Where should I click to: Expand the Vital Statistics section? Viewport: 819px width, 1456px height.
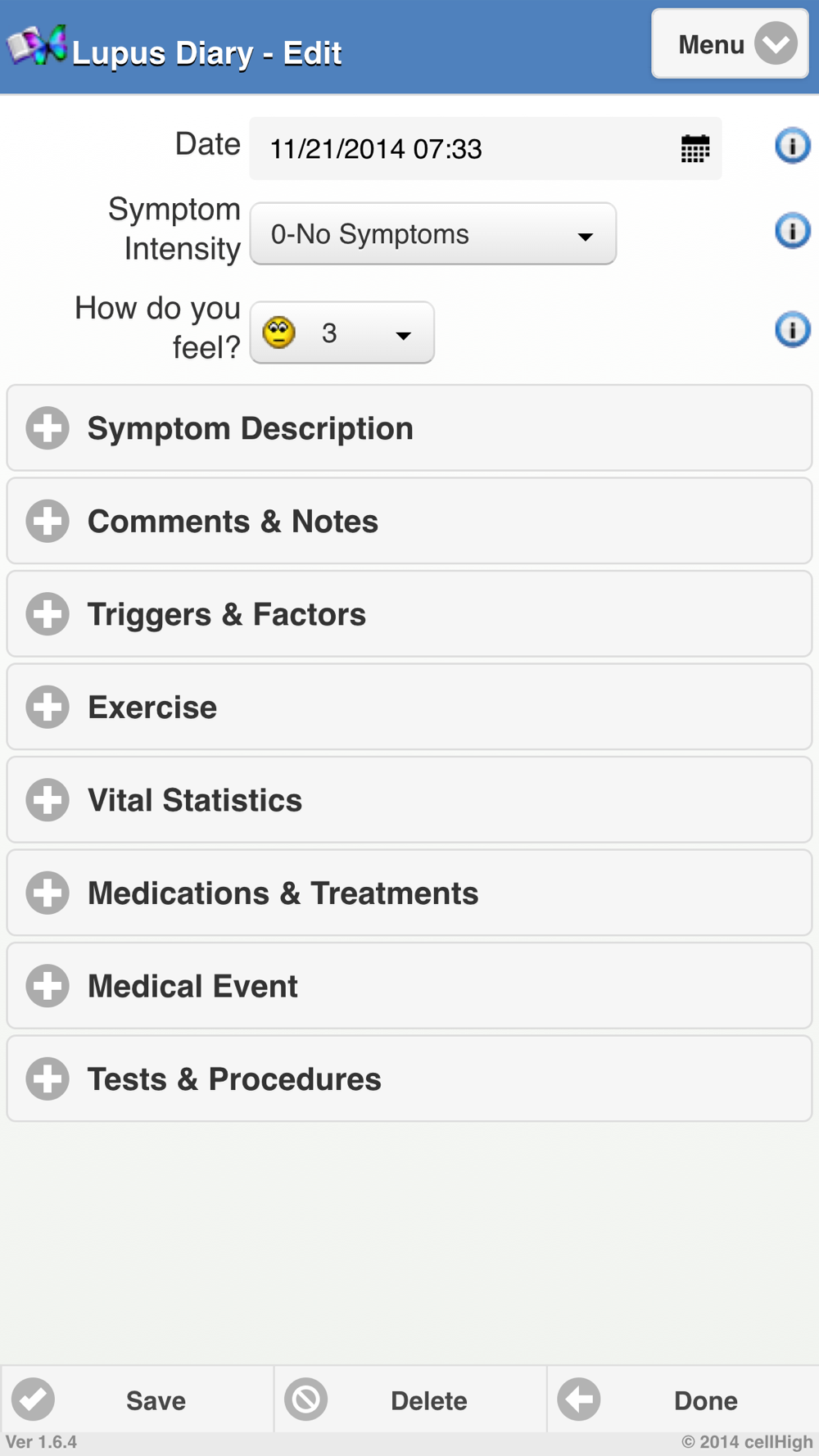point(409,800)
